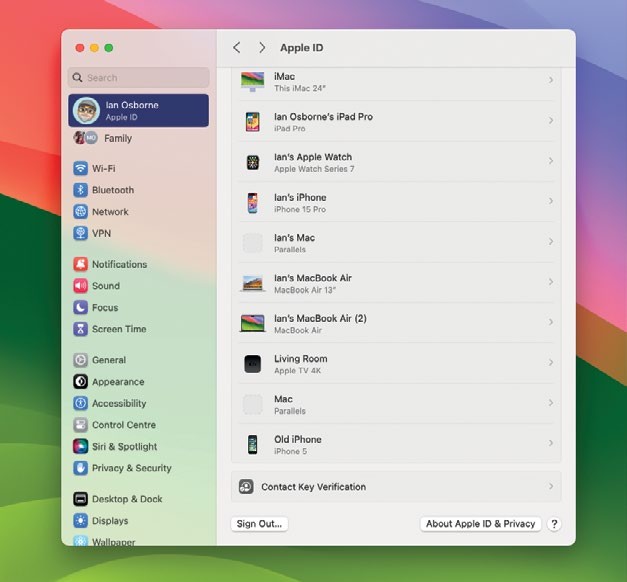Click the Search field

tap(138, 78)
